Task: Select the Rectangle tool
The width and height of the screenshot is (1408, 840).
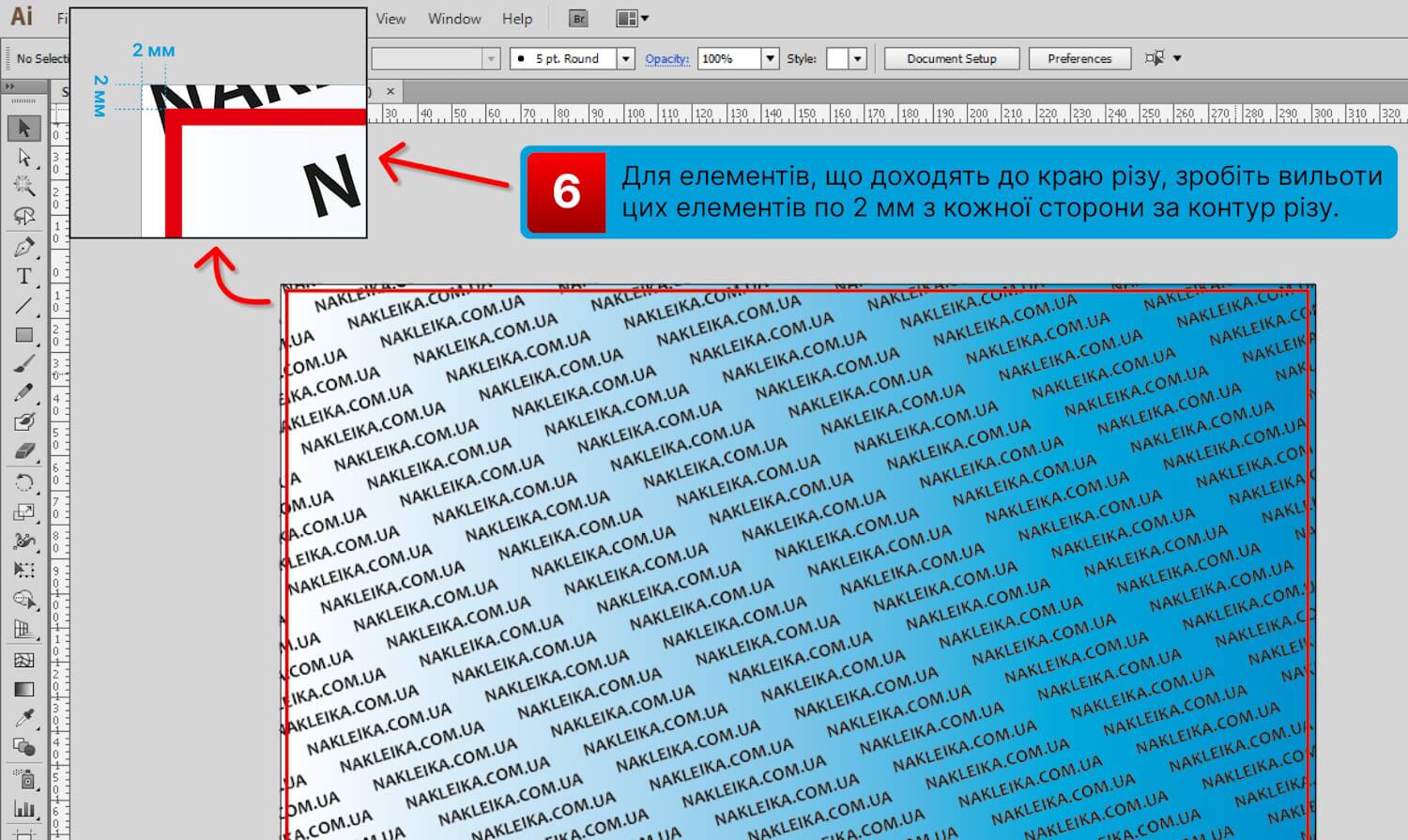Action: 24,335
